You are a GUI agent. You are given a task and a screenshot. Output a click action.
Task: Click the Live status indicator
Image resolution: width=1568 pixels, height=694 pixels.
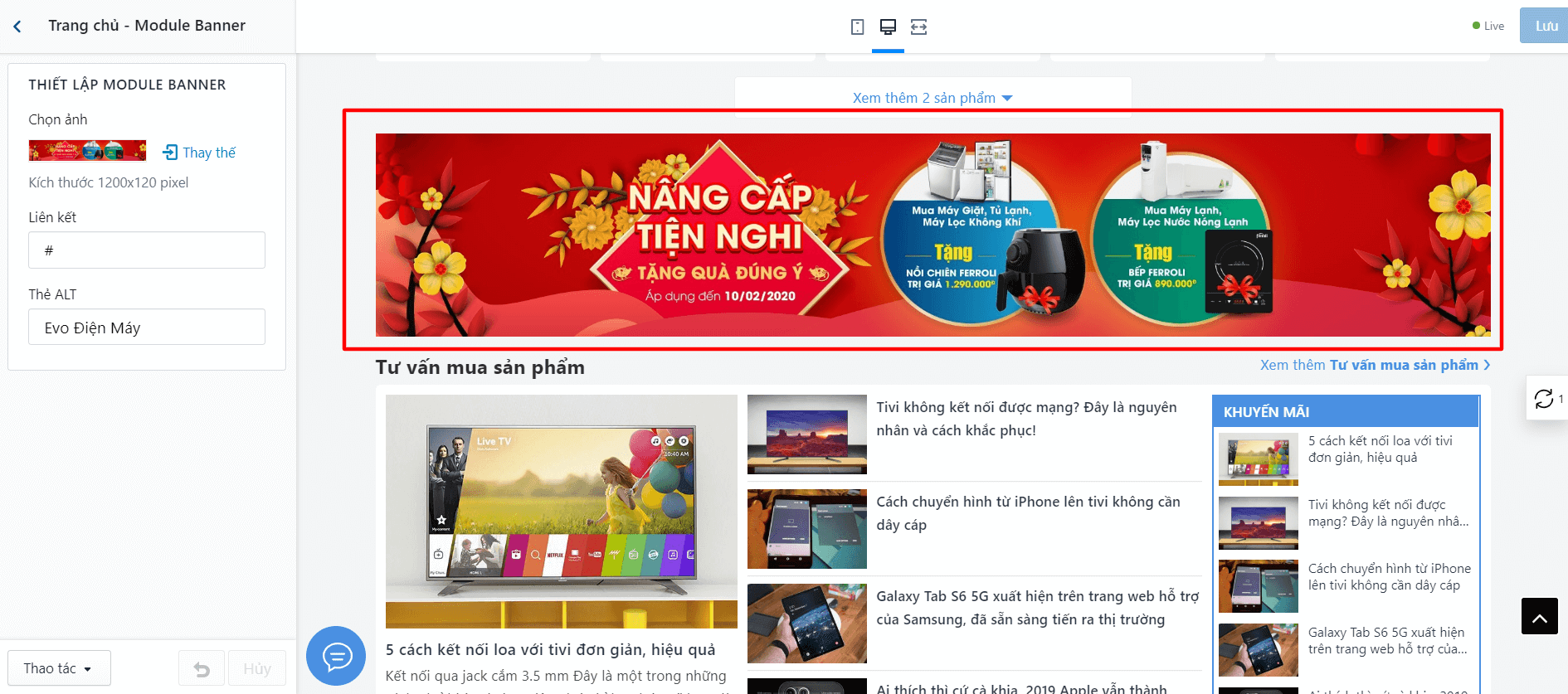(x=1488, y=26)
